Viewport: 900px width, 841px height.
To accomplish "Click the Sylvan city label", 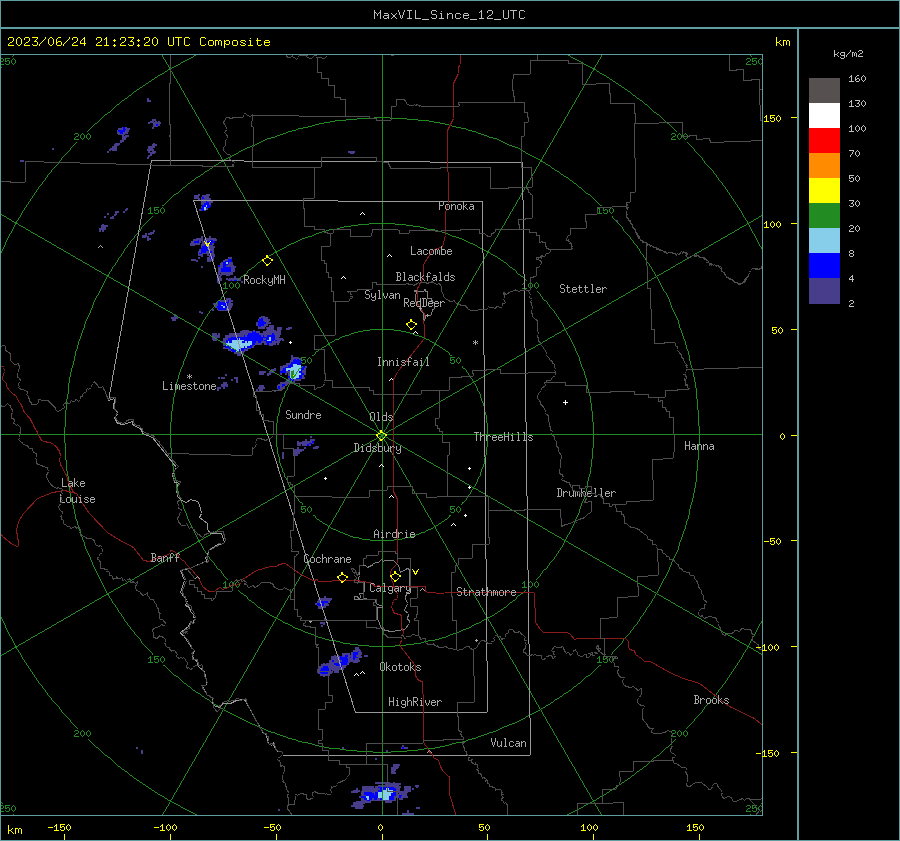I will click(x=382, y=295).
